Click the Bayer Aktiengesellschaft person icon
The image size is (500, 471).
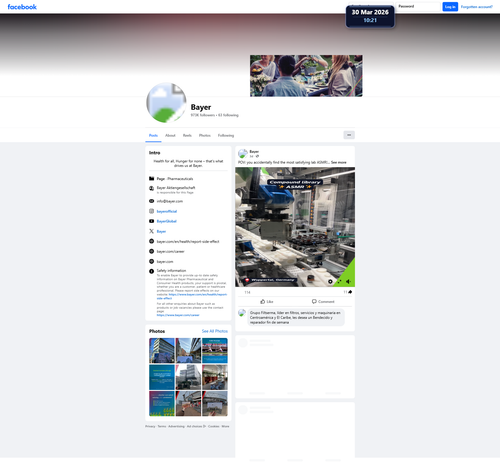pyautogui.click(x=151, y=188)
